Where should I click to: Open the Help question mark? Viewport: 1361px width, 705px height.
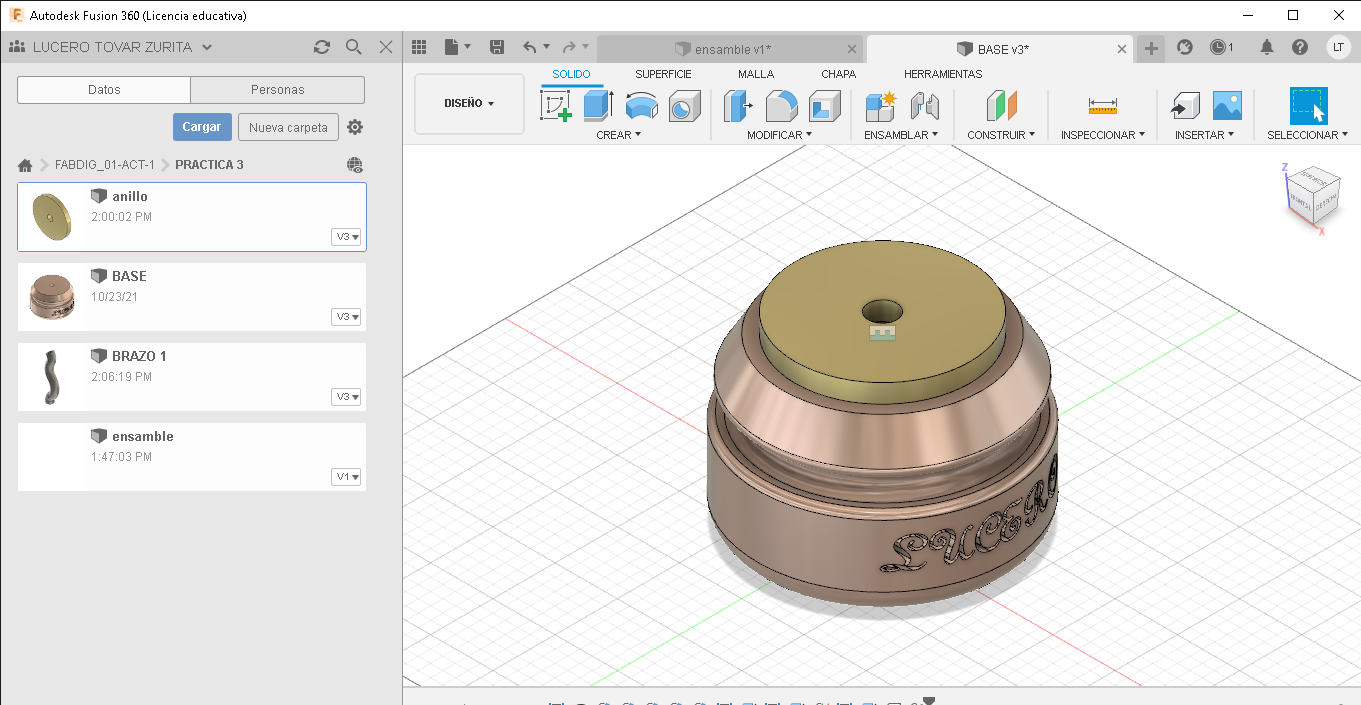[x=1300, y=47]
